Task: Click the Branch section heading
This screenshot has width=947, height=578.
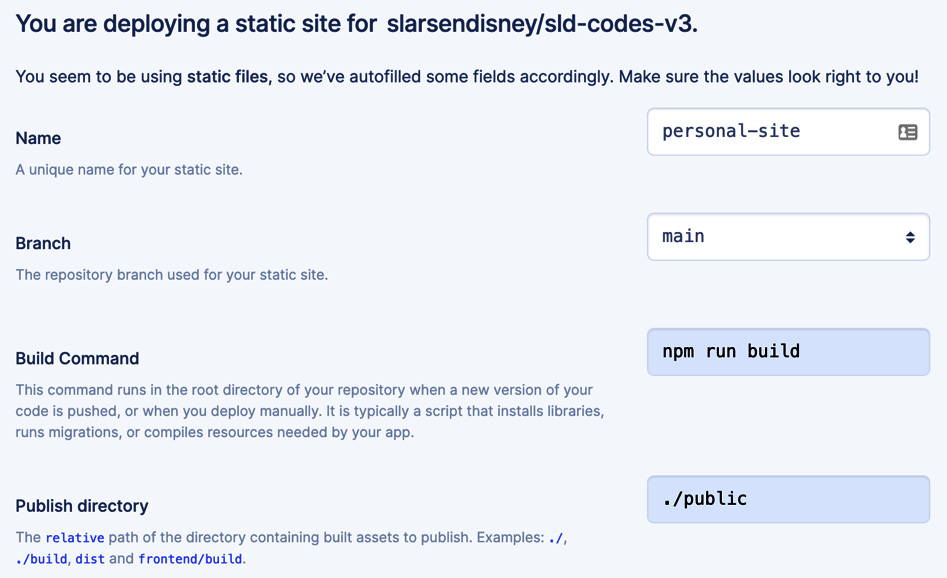Action: (41, 243)
